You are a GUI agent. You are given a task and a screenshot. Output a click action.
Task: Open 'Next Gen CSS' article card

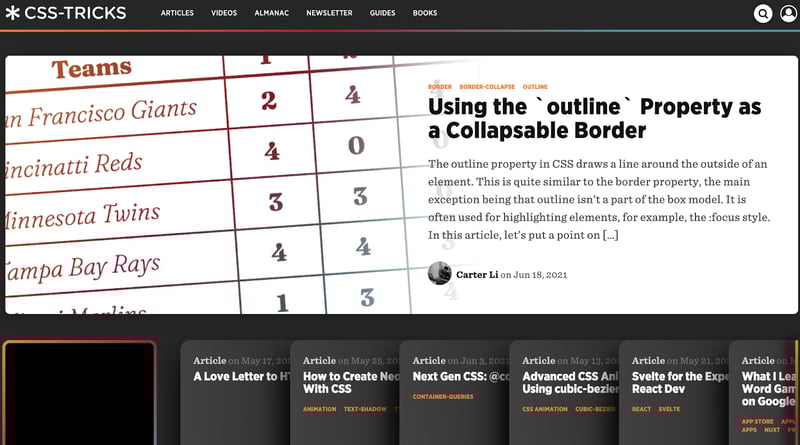(x=455, y=392)
